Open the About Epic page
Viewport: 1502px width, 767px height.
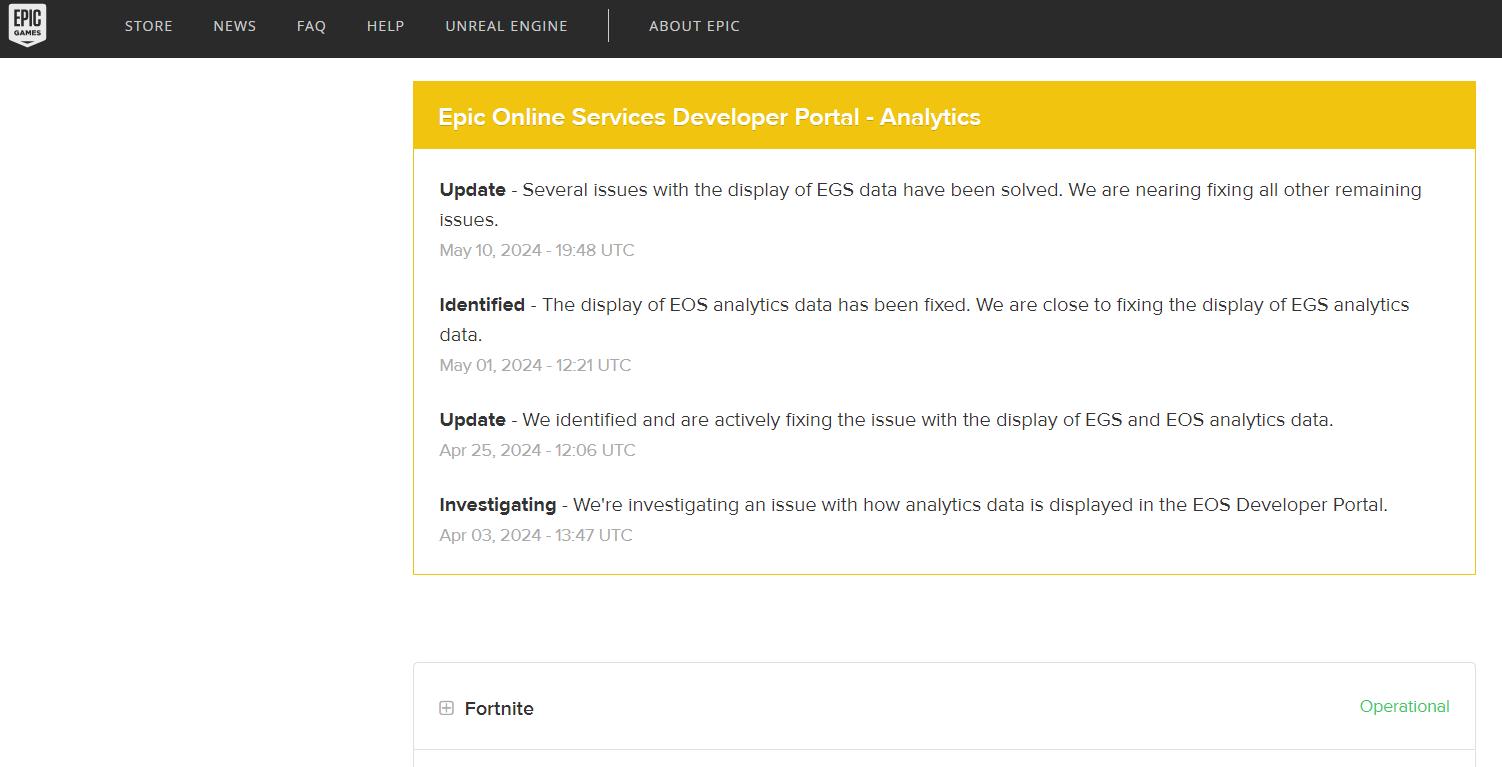[694, 26]
